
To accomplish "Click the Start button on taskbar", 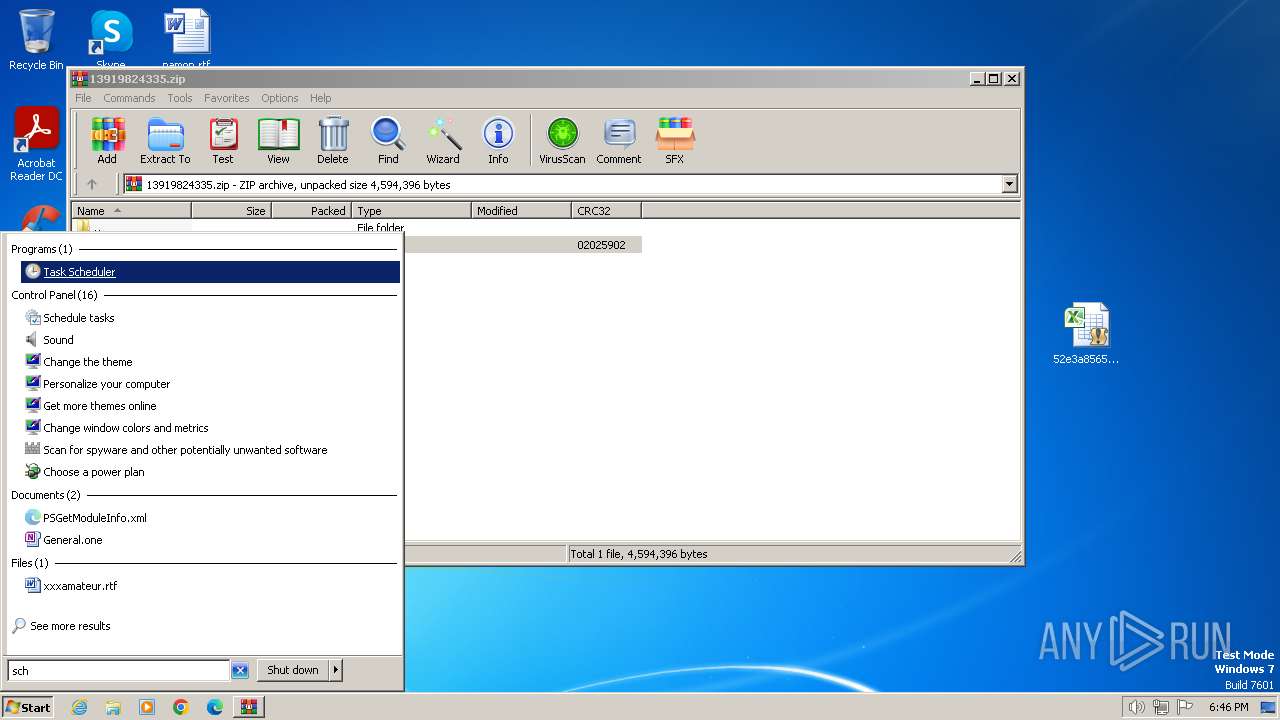I will (x=28, y=707).
